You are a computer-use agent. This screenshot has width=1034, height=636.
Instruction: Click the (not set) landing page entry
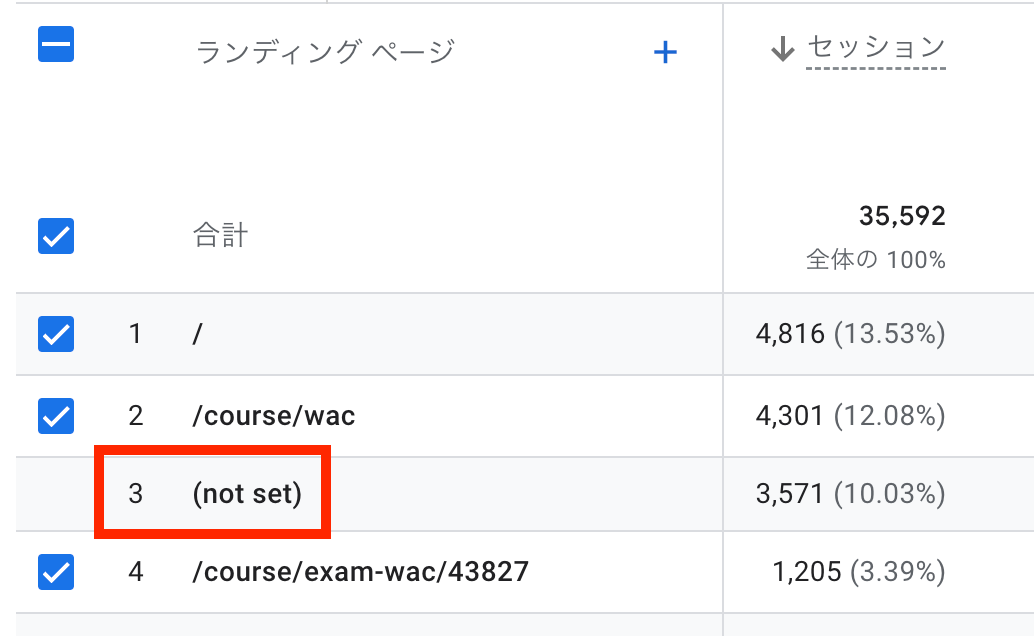247,494
